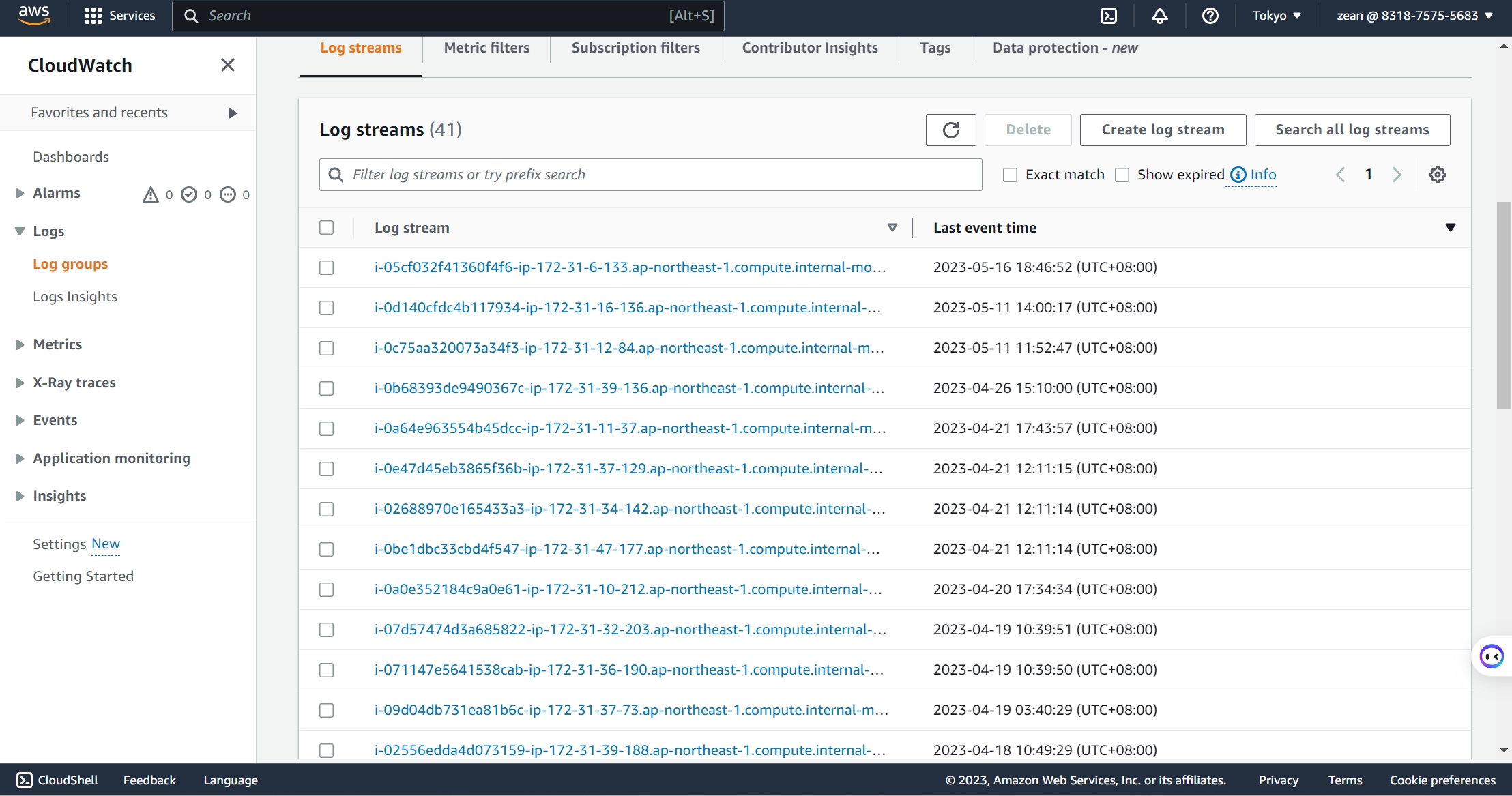
Task: Switch to Data protection tab
Action: [1065, 48]
